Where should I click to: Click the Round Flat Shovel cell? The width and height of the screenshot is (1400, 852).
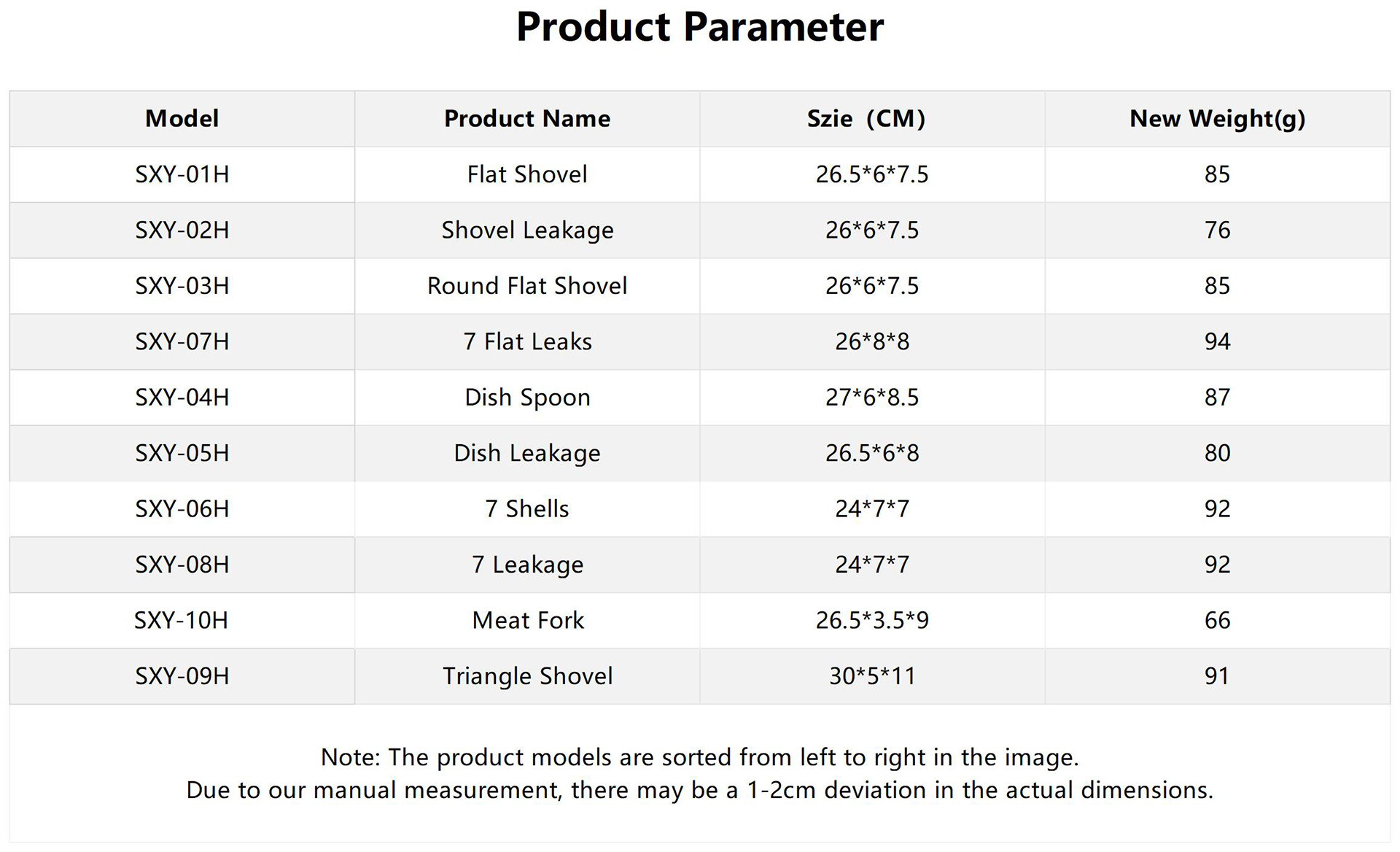(x=526, y=286)
